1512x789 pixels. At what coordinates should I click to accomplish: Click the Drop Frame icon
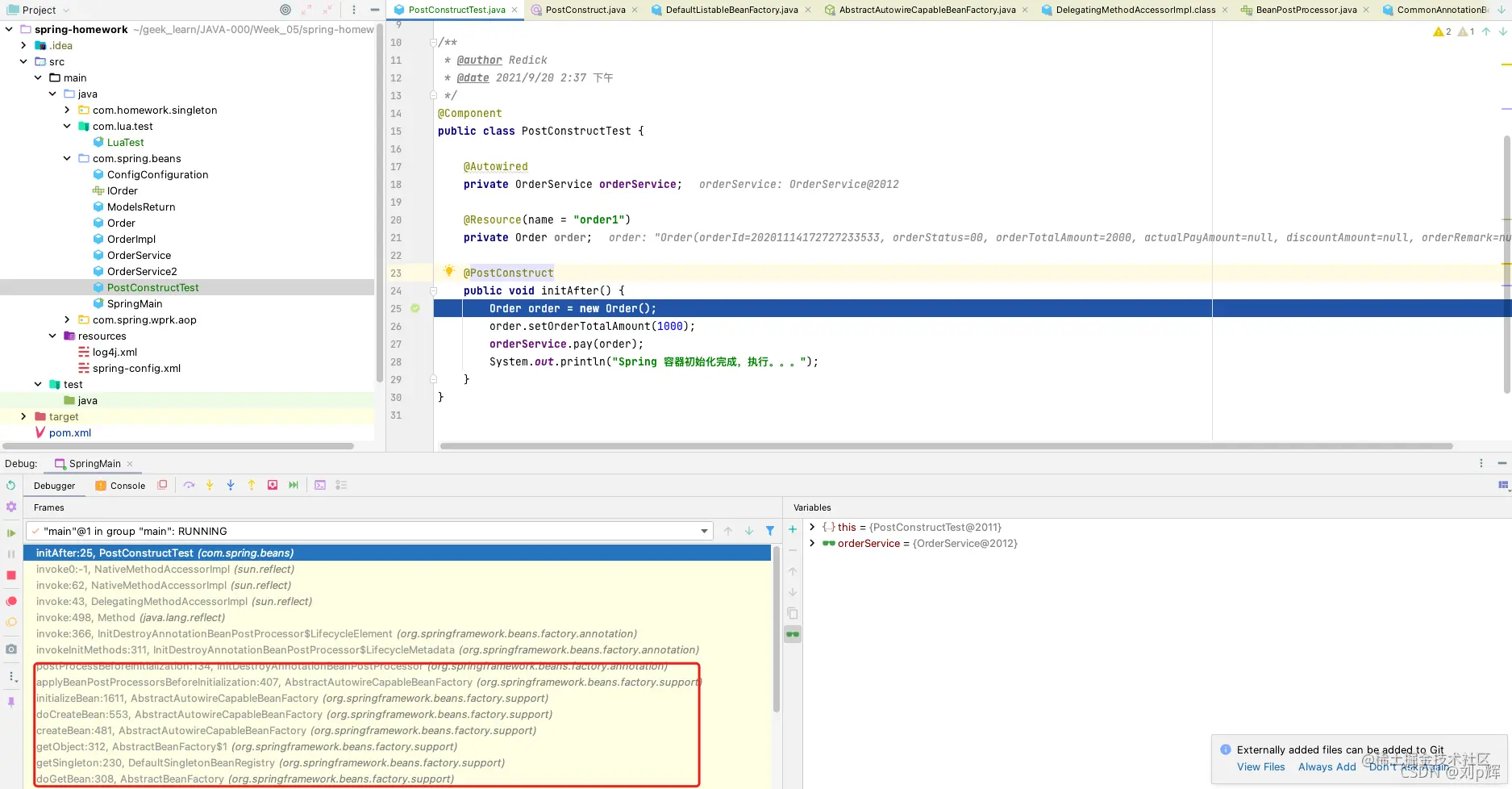273,485
